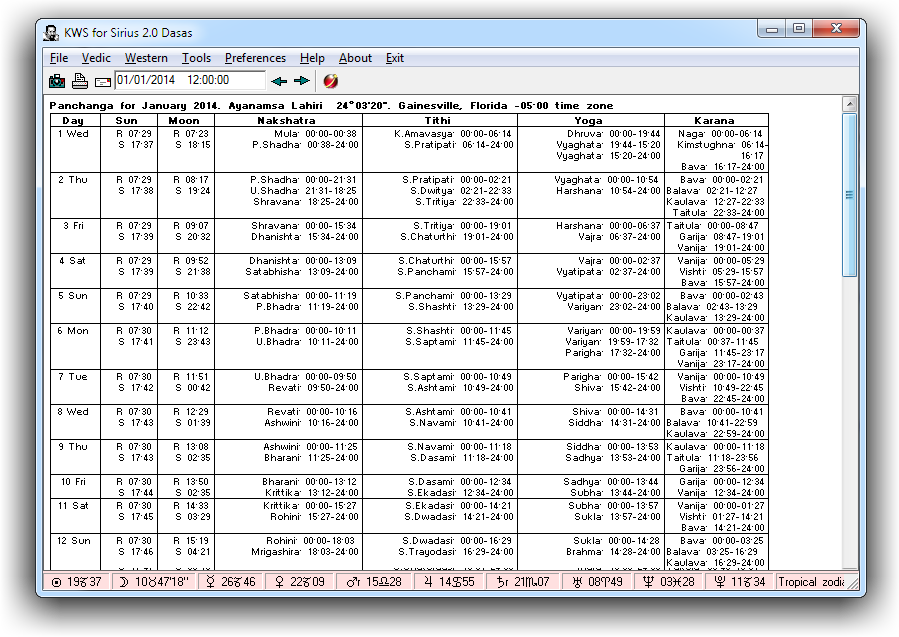The width and height of the screenshot is (899, 637).
Task: Advance date with right arrow icon
Action: (301, 81)
